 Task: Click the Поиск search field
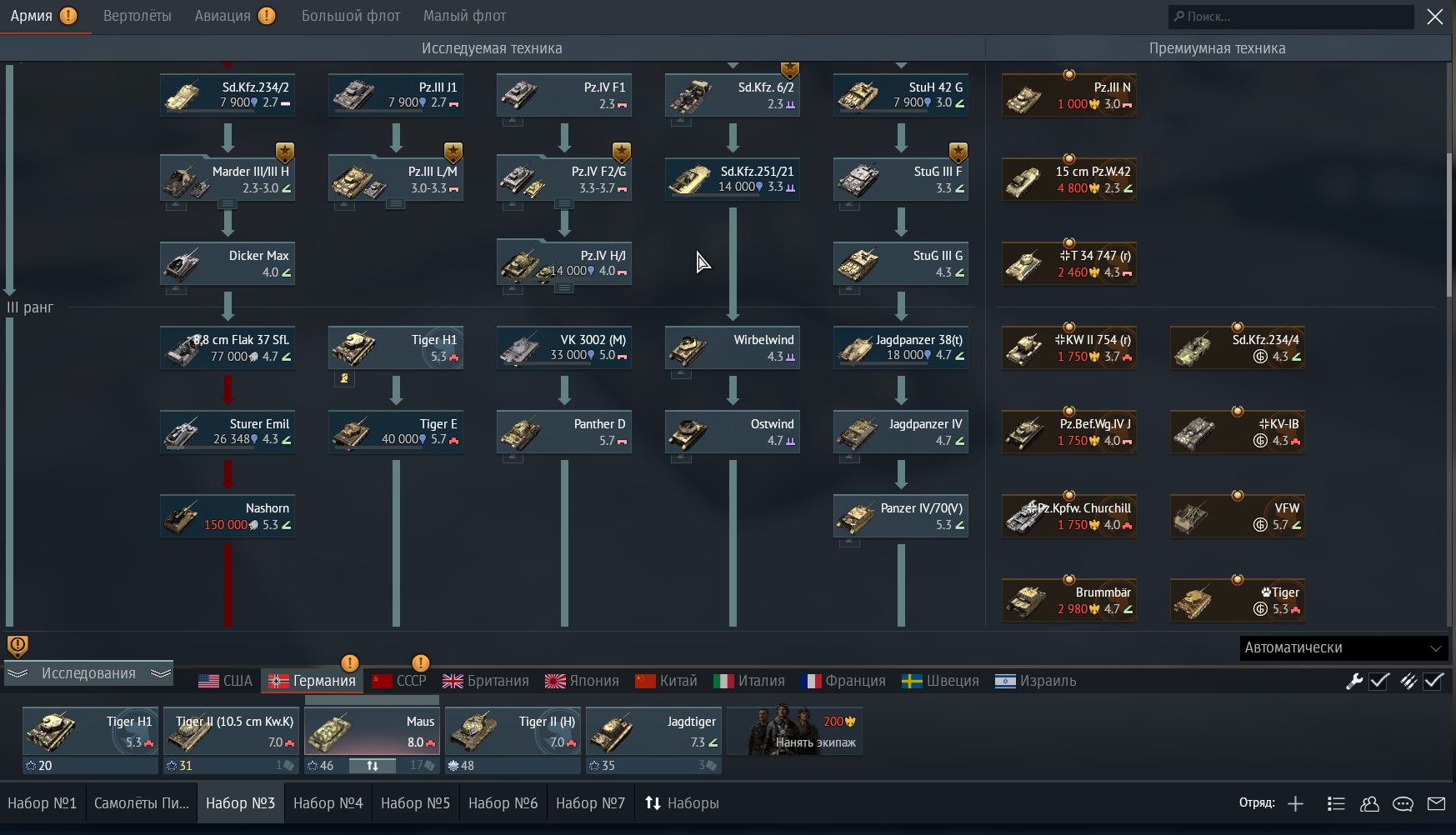1291,16
